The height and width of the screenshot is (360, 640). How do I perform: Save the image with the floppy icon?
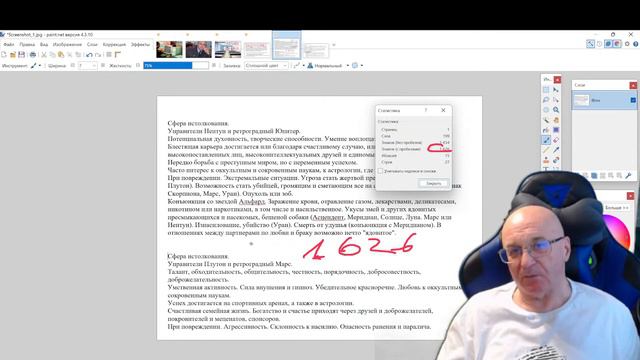pyautogui.click(x=21, y=55)
